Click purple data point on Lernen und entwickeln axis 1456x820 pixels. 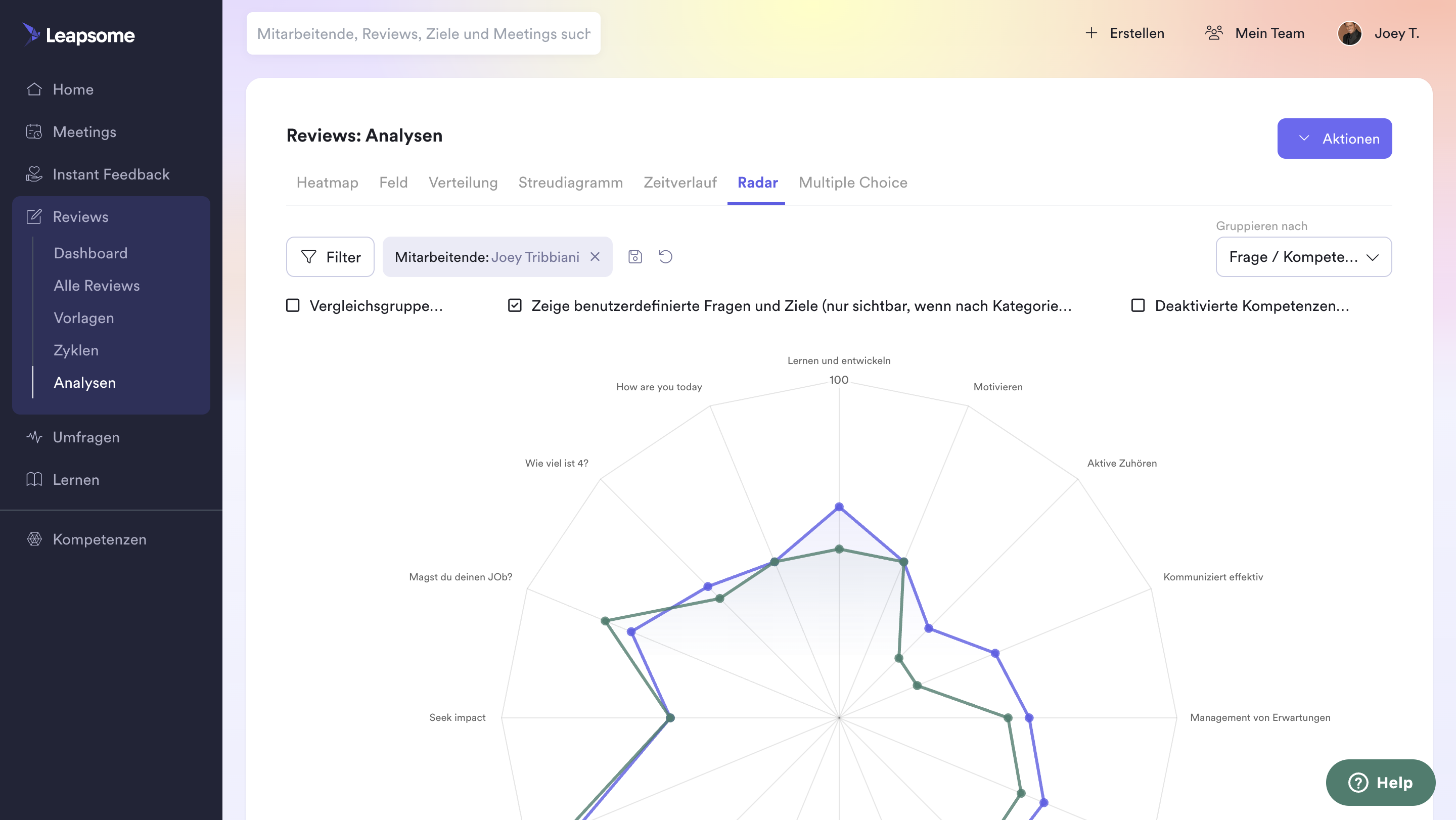tap(839, 507)
